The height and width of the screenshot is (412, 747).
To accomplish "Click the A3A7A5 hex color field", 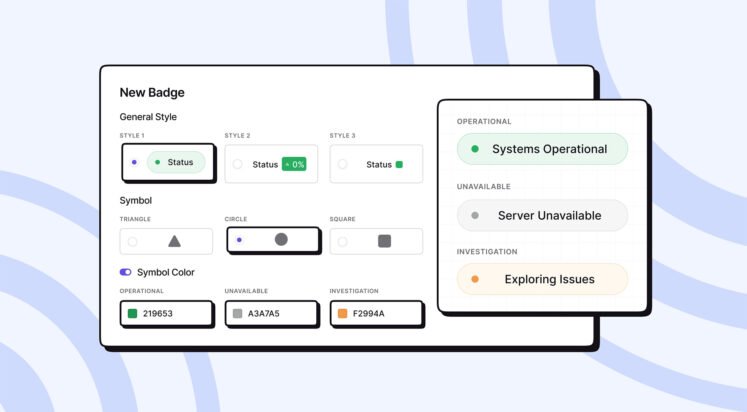I will tap(271, 313).
